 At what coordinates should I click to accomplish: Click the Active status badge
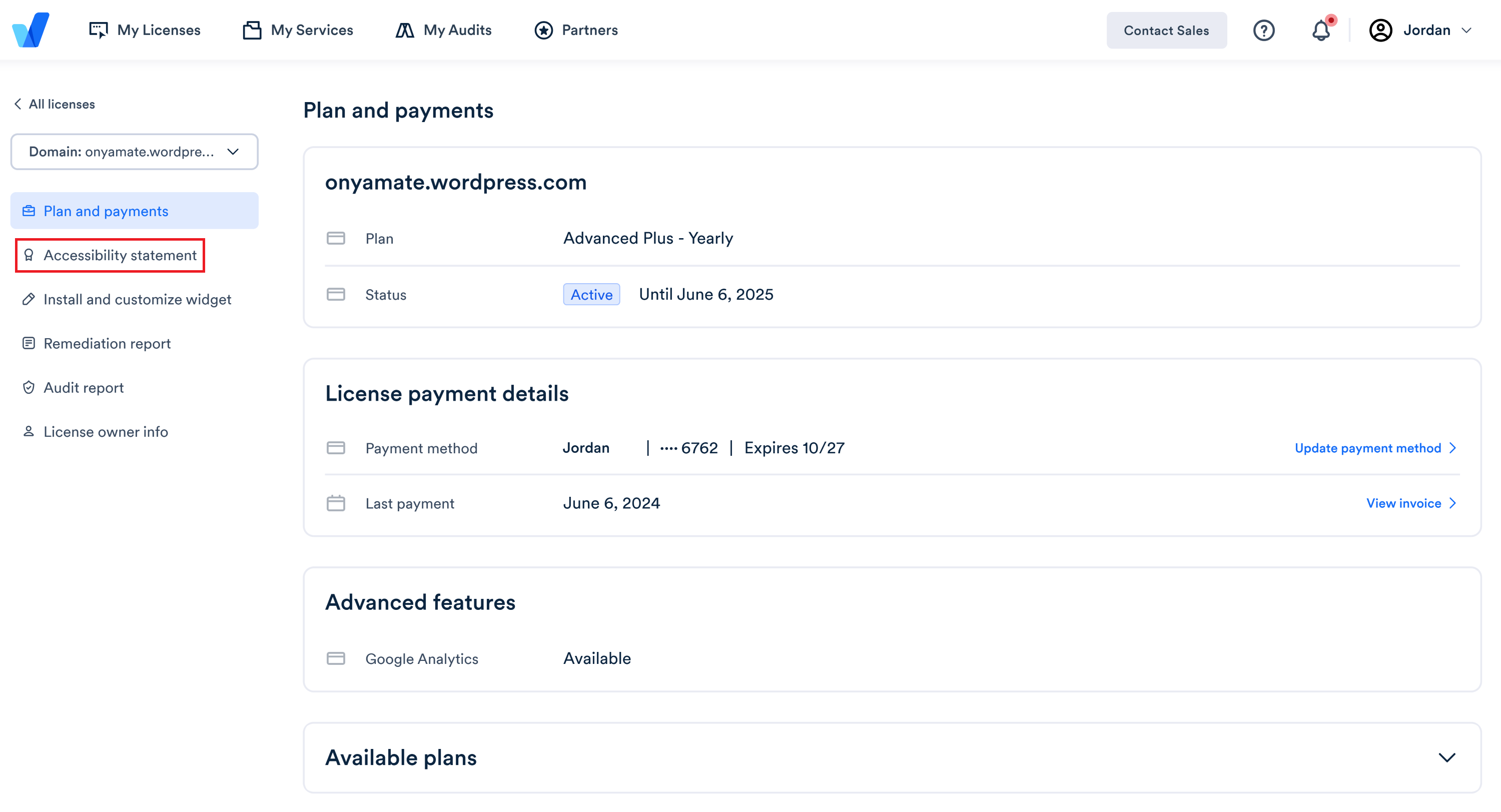(591, 294)
